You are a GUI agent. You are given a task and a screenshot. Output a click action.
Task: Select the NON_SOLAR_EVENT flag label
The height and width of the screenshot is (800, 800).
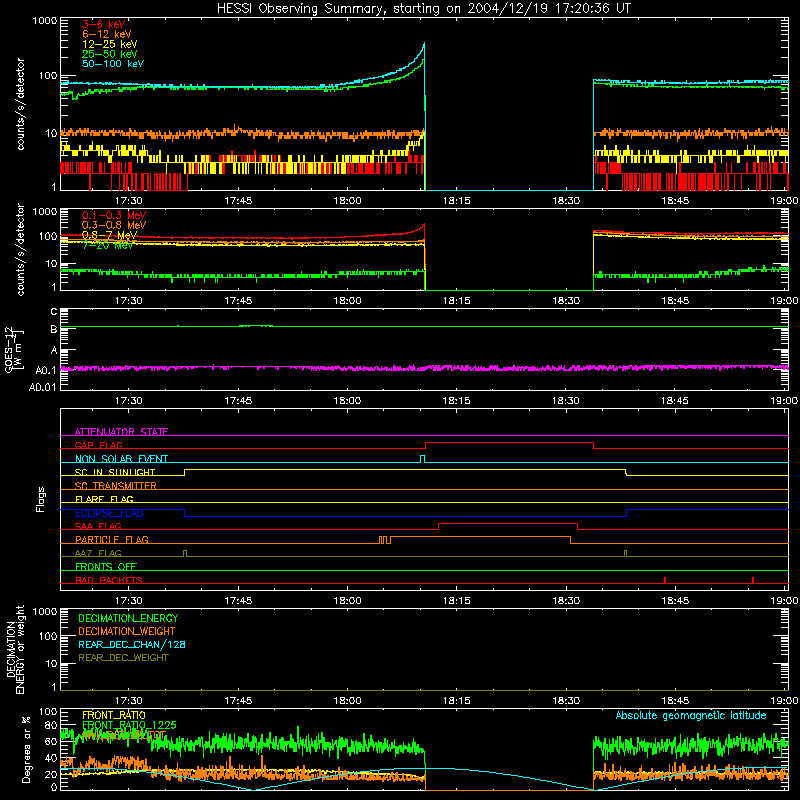click(121, 459)
